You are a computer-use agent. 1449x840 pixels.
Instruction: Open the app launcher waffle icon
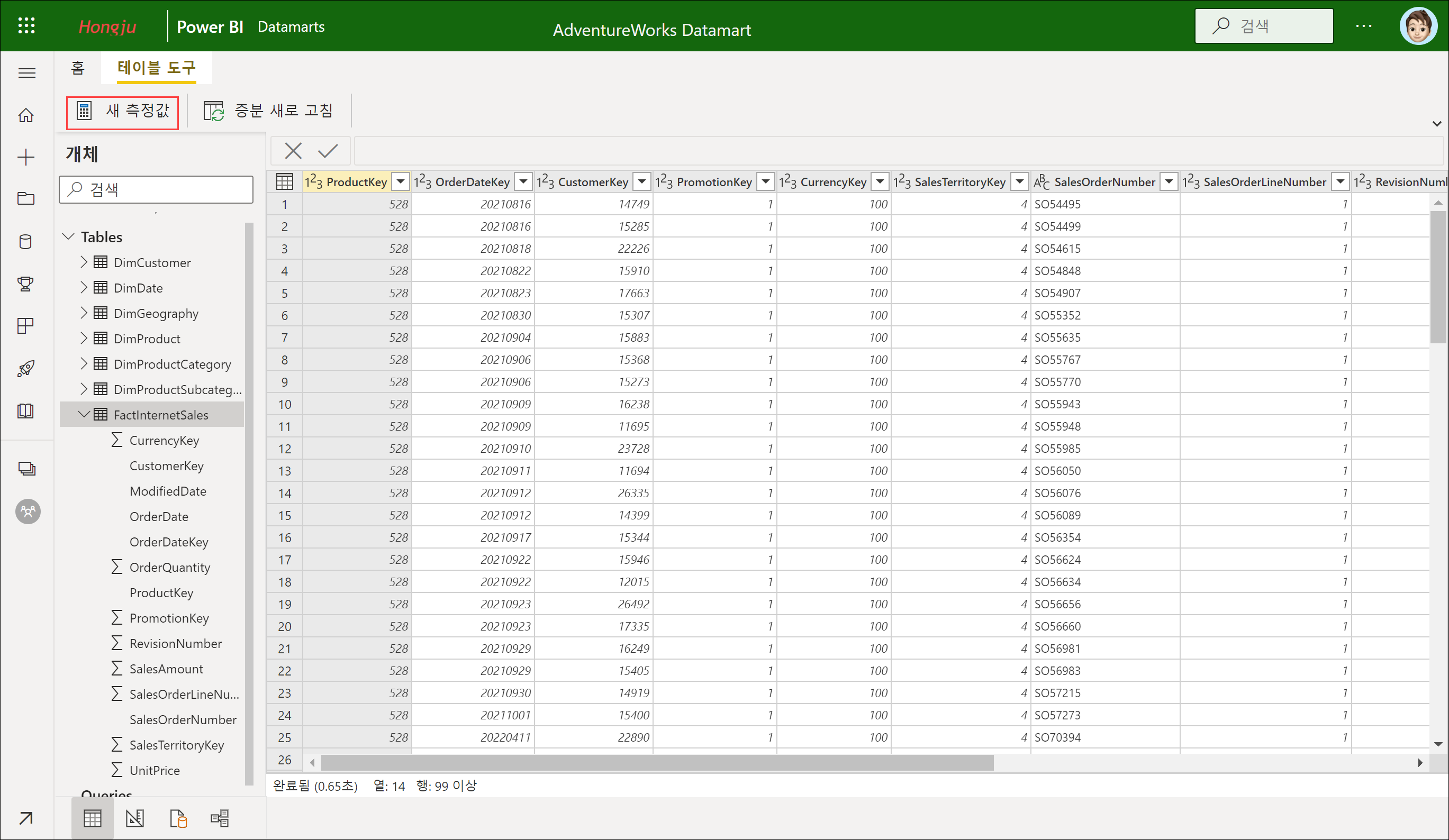coord(26,26)
